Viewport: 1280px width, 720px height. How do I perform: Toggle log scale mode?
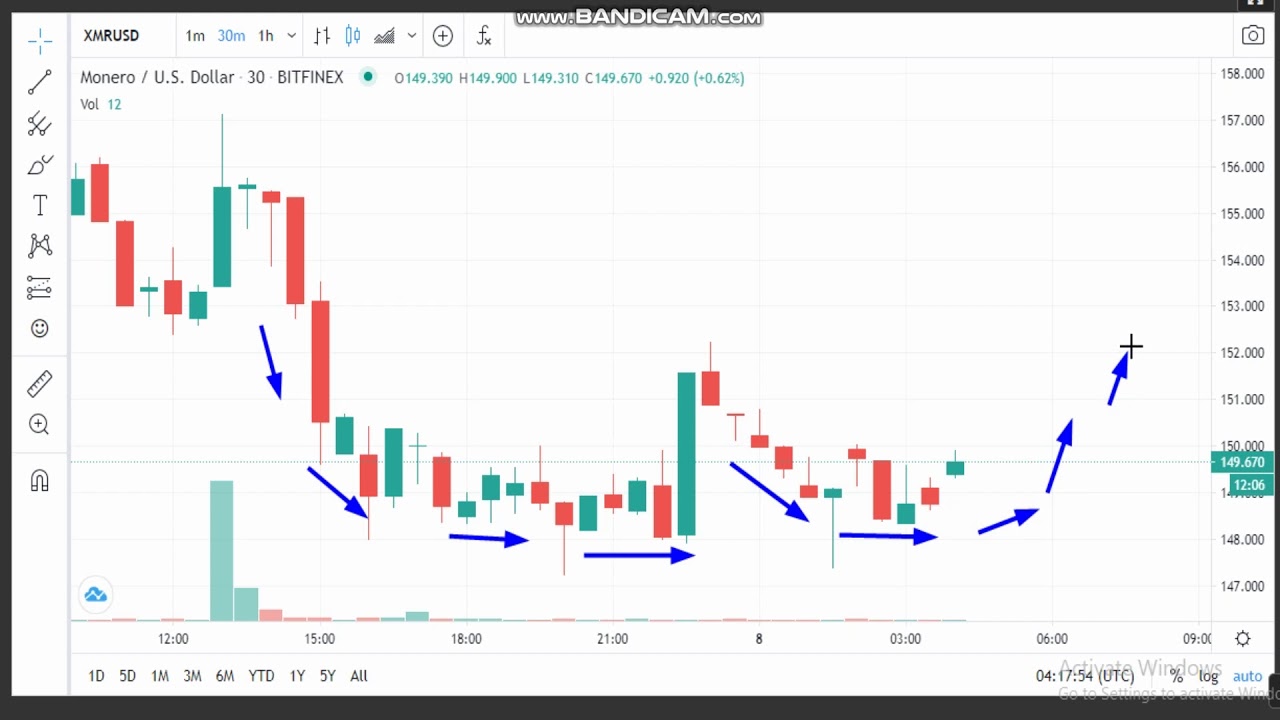point(1209,676)
